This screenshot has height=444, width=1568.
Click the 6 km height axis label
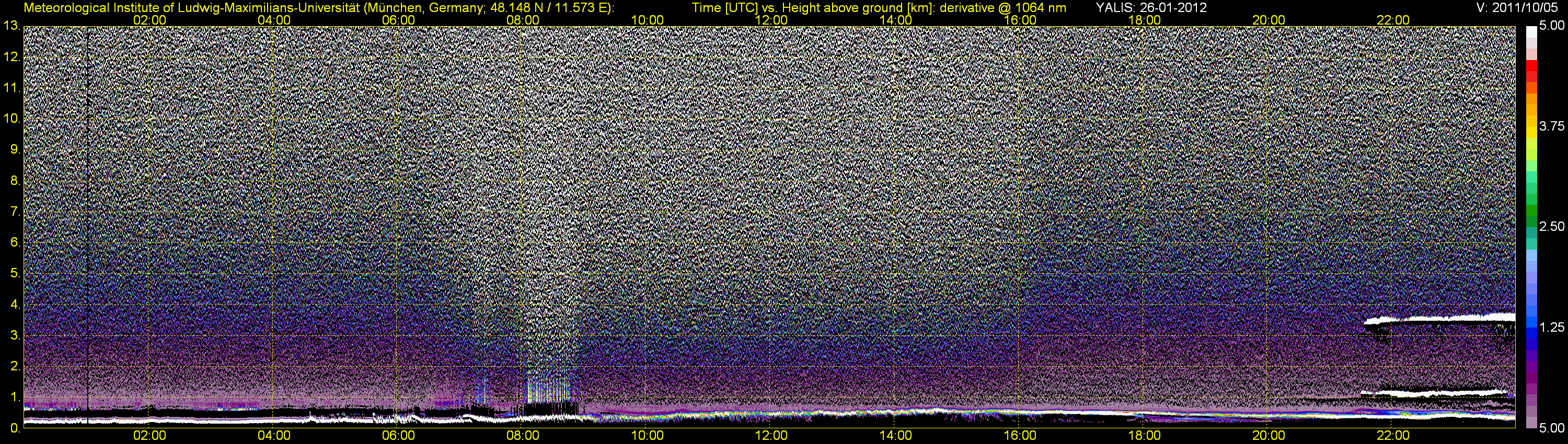coord(15,243)
